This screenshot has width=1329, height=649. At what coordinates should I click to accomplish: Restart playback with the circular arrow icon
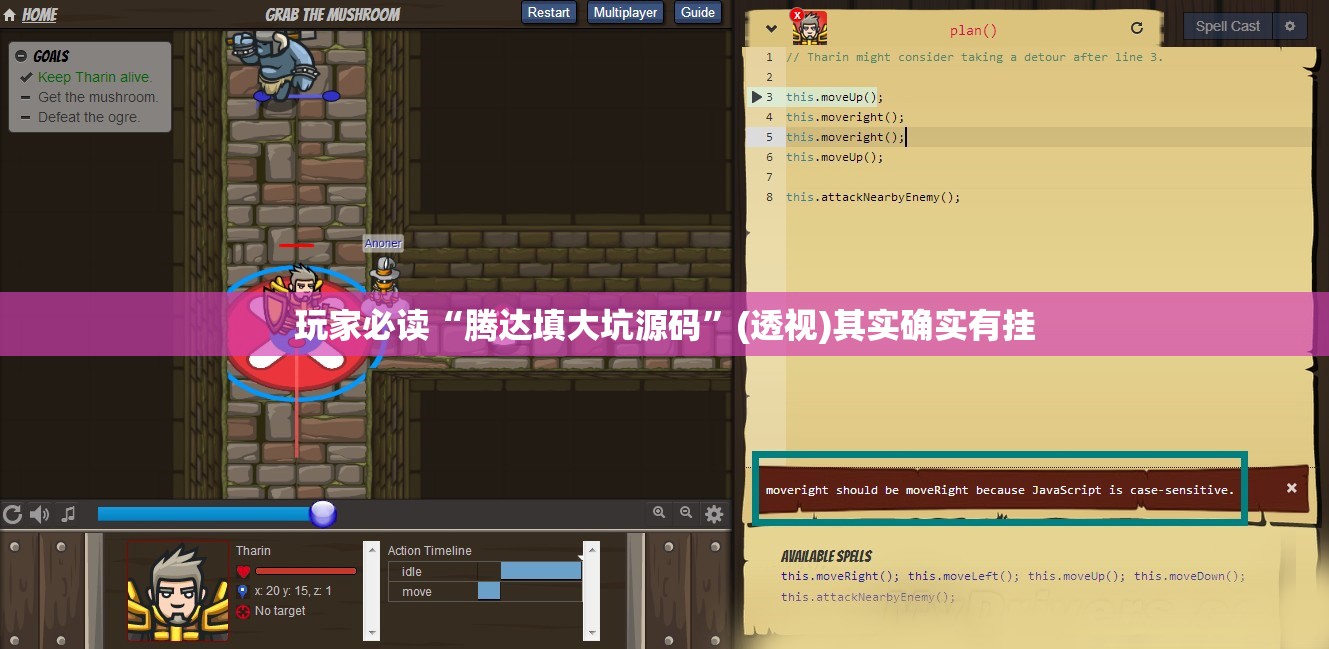coord(13,514)
